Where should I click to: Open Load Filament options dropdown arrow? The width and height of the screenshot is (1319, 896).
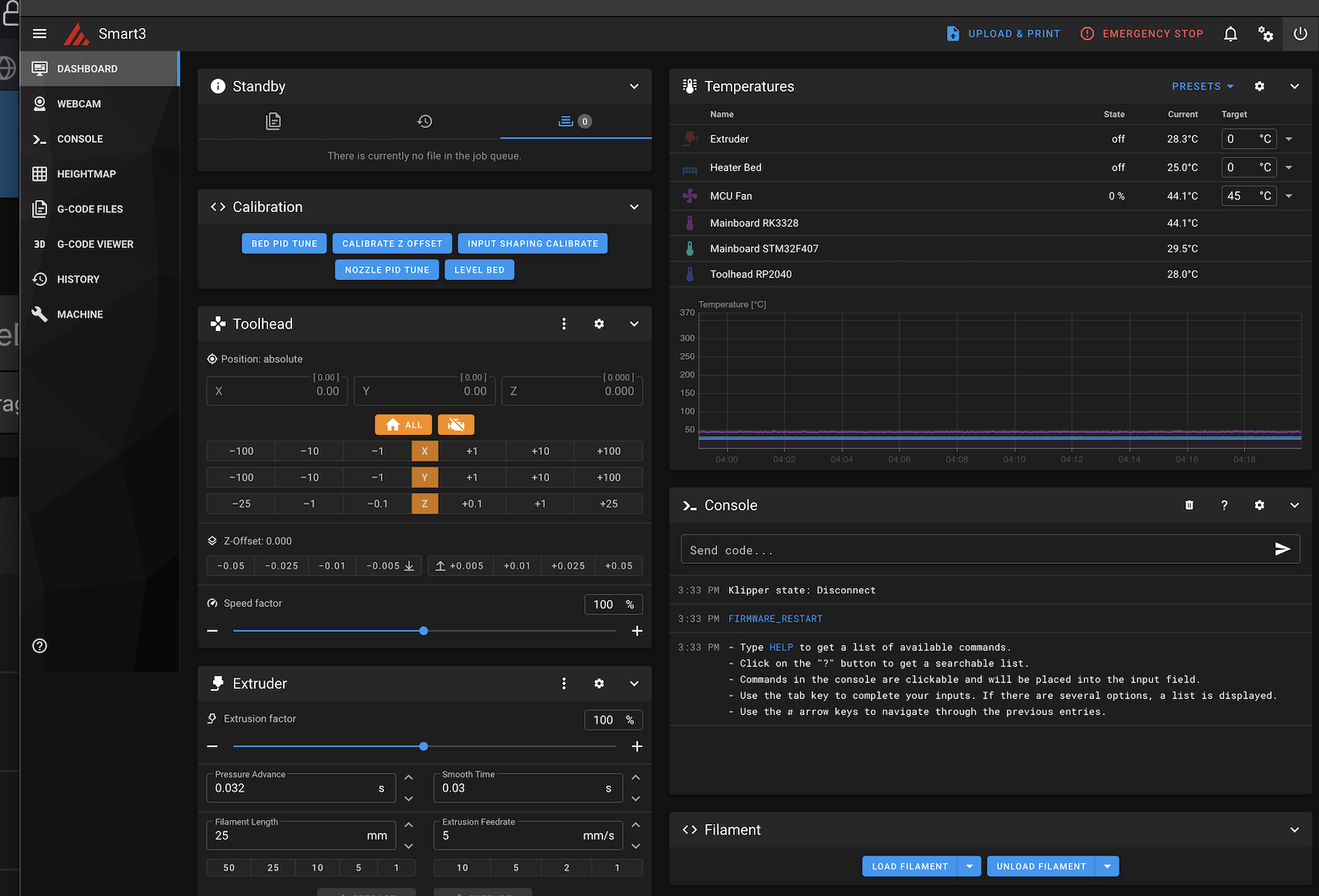969,866
